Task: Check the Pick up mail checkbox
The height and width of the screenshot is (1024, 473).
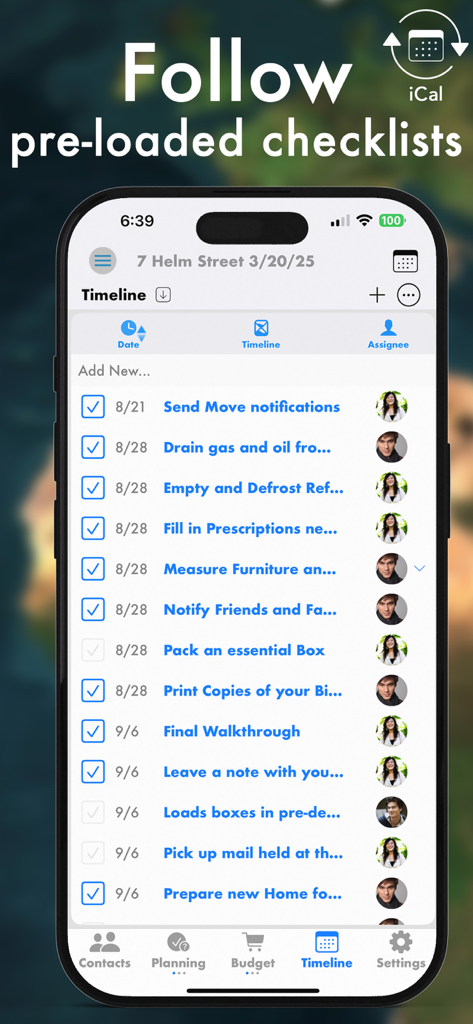Action: (93, 853)
